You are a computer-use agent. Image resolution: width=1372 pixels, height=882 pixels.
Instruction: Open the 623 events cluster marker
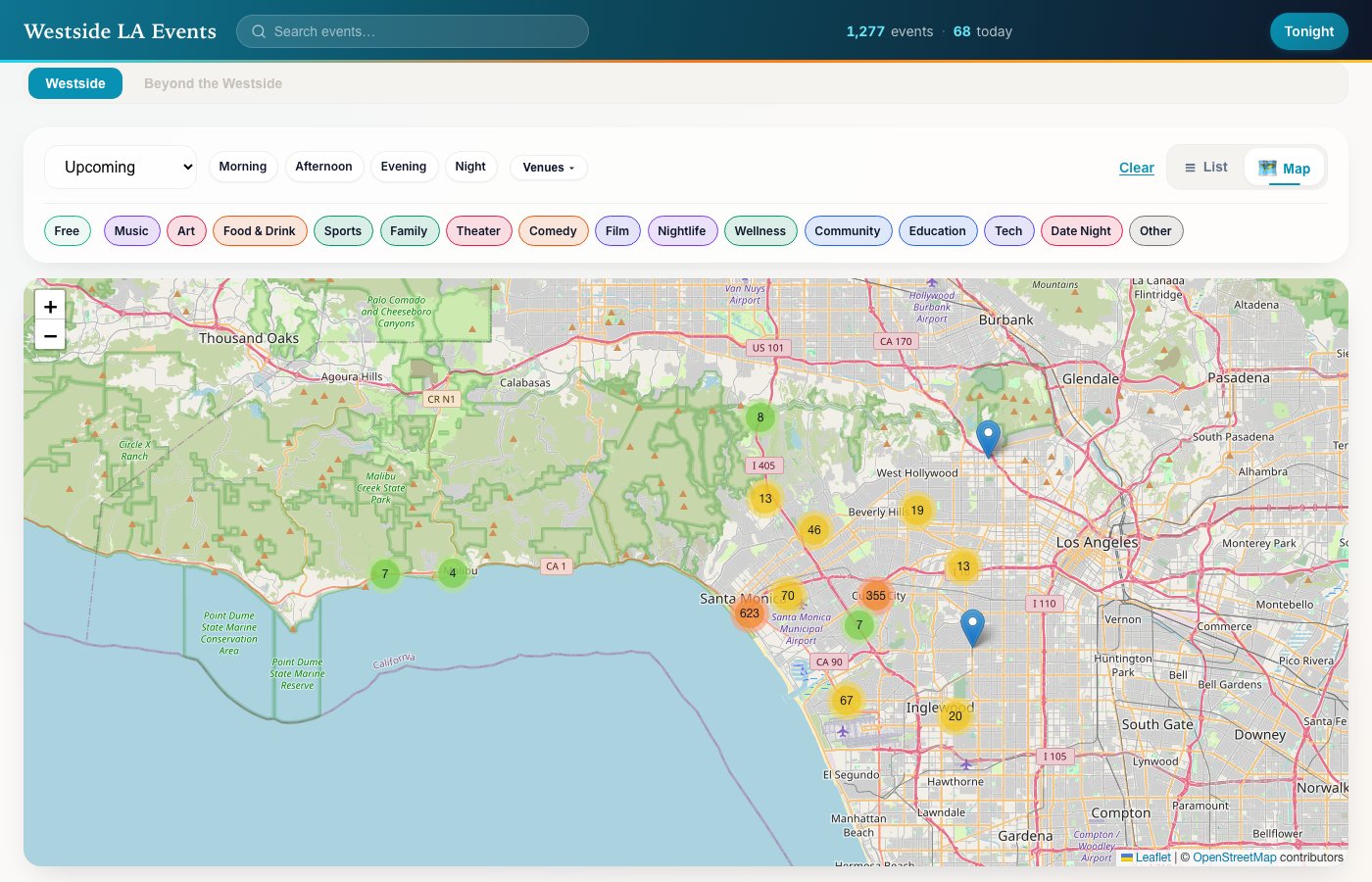(x=750, y=613)
